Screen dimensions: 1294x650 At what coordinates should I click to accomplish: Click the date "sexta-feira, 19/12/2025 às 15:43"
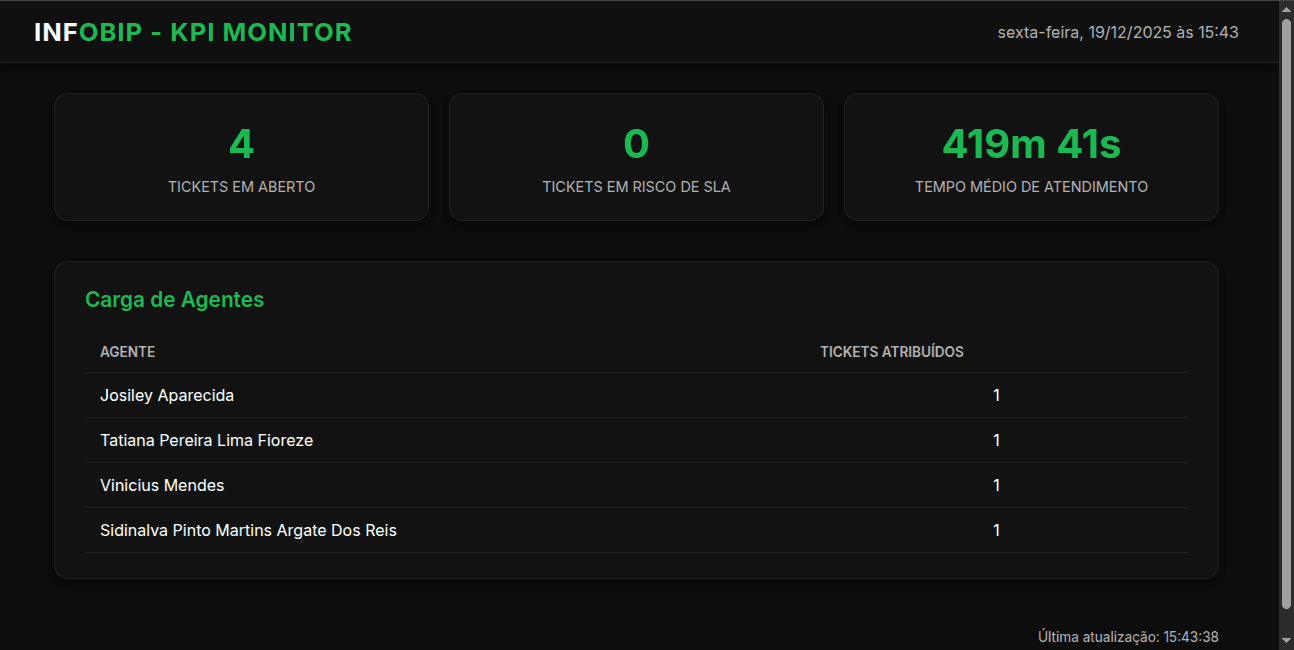click(x=1117, y=31)
